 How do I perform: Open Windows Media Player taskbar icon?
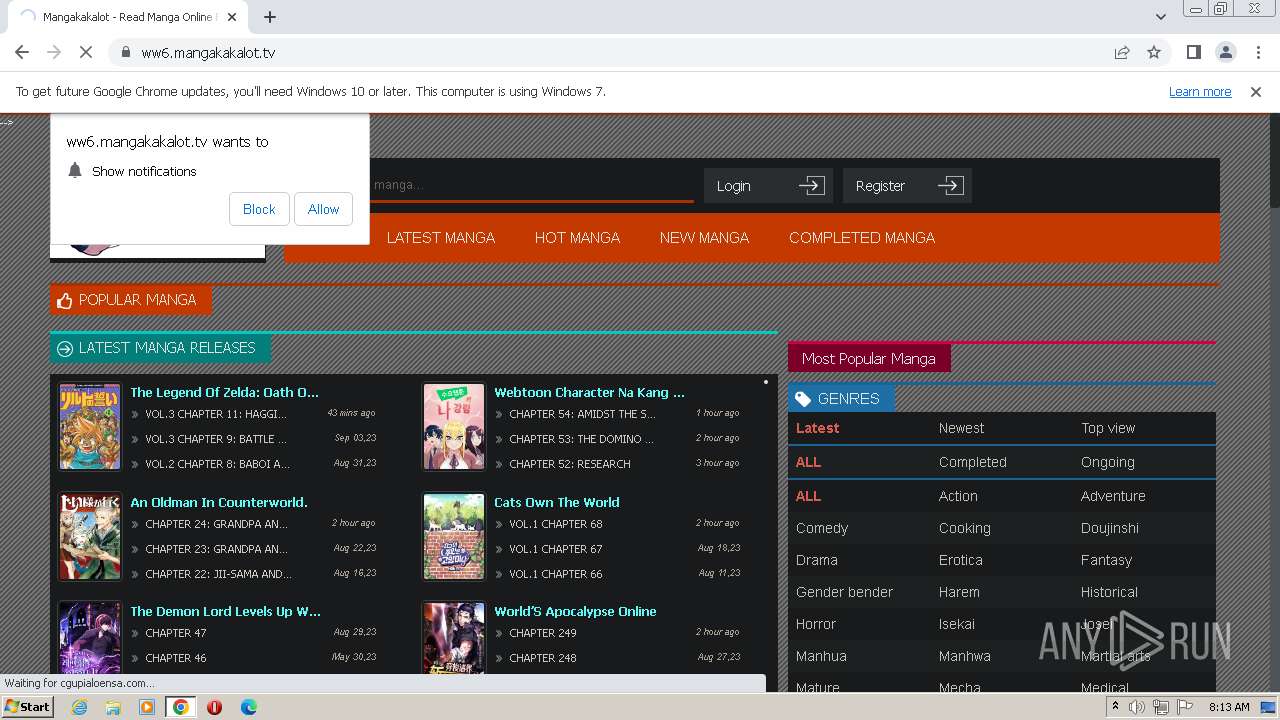tap(147, 707)
